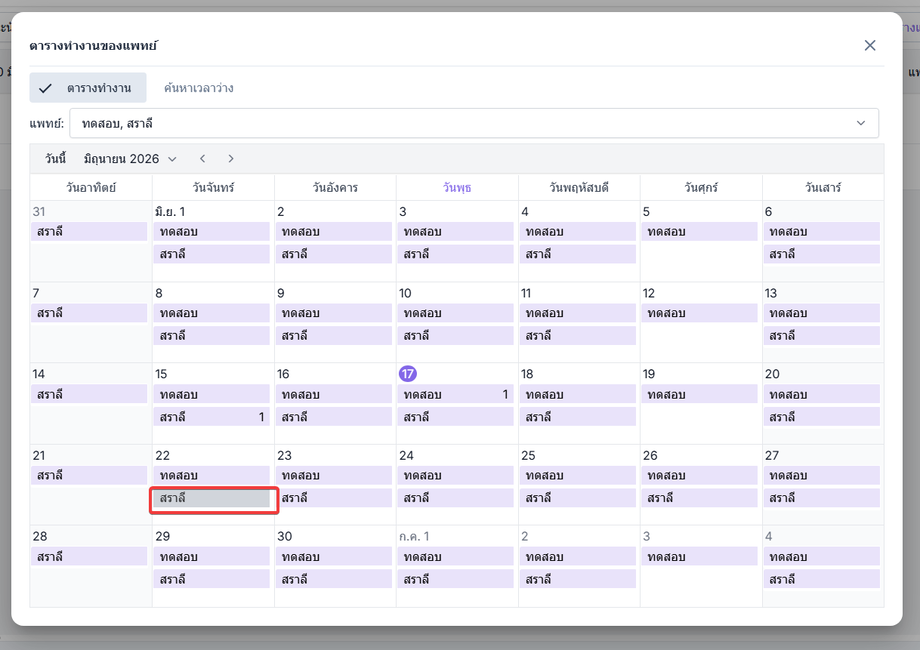Select สราลี entry on June 17
This screenshot has height=650, width=920.
point(455,417)
